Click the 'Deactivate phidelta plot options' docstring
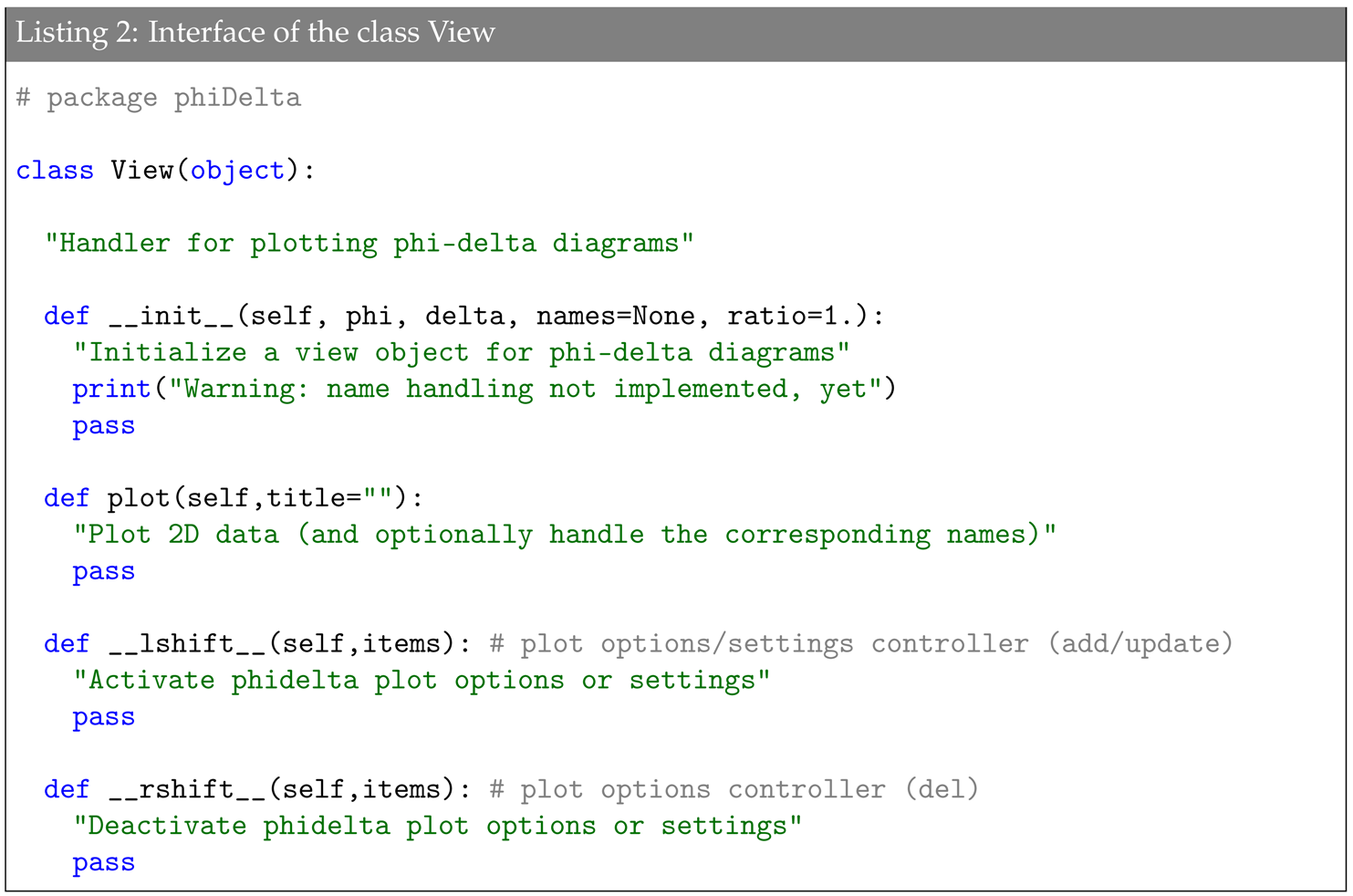Image resolution: width=1353 pixels, height=896 pixels. click(x=437, y=826)
